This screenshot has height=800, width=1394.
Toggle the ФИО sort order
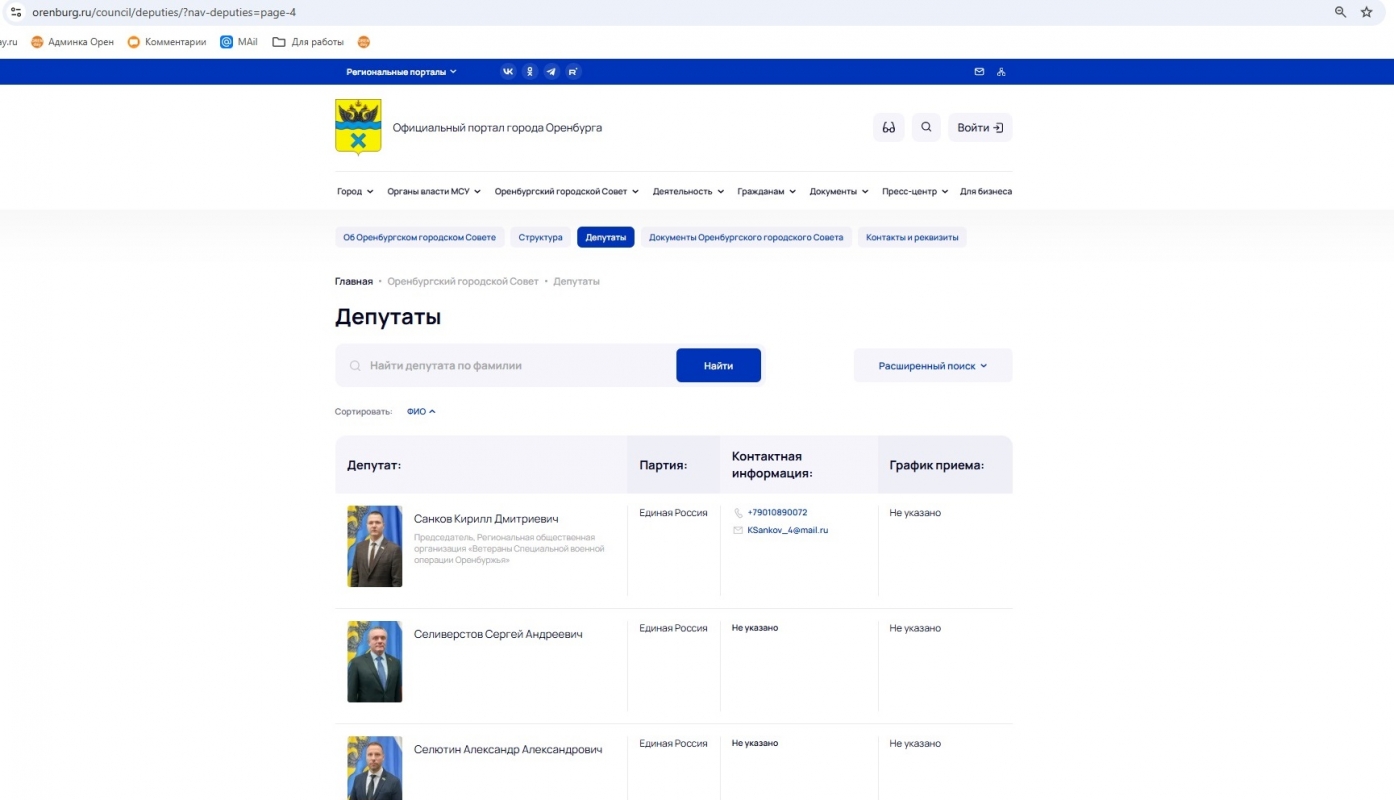tap(421, 412)
